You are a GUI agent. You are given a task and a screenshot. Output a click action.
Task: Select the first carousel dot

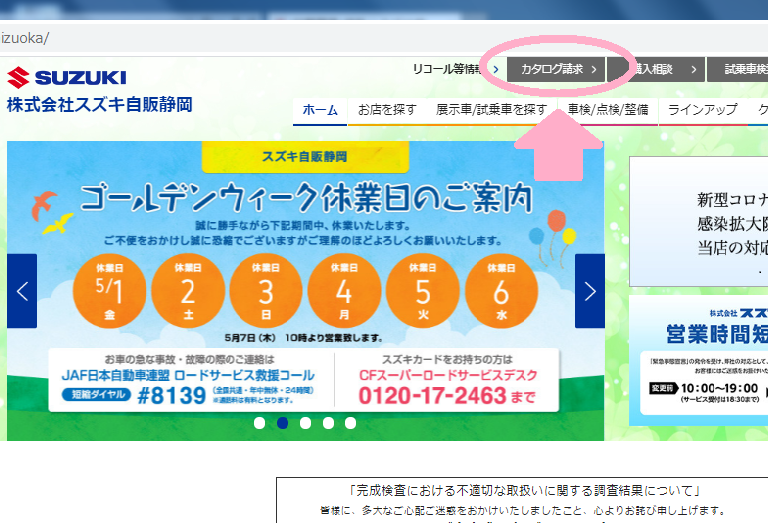pyautogui.click(x=260, y=423)
